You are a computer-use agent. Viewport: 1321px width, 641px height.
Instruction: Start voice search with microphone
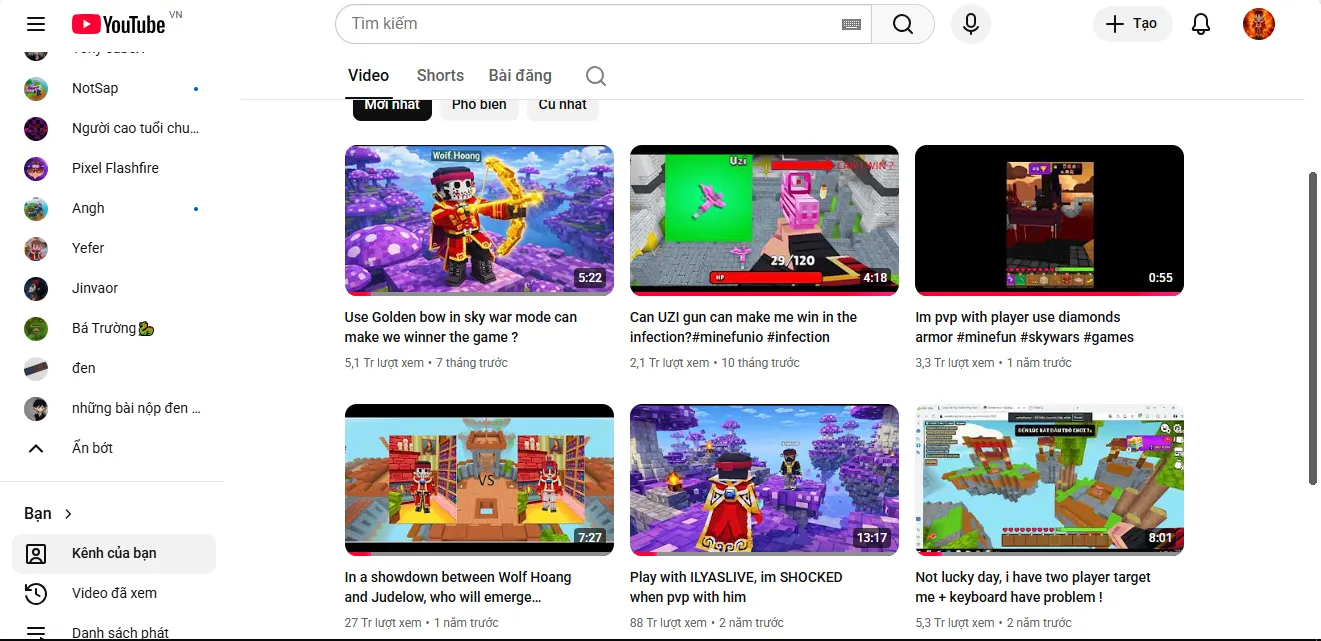[x=970, y=24]
